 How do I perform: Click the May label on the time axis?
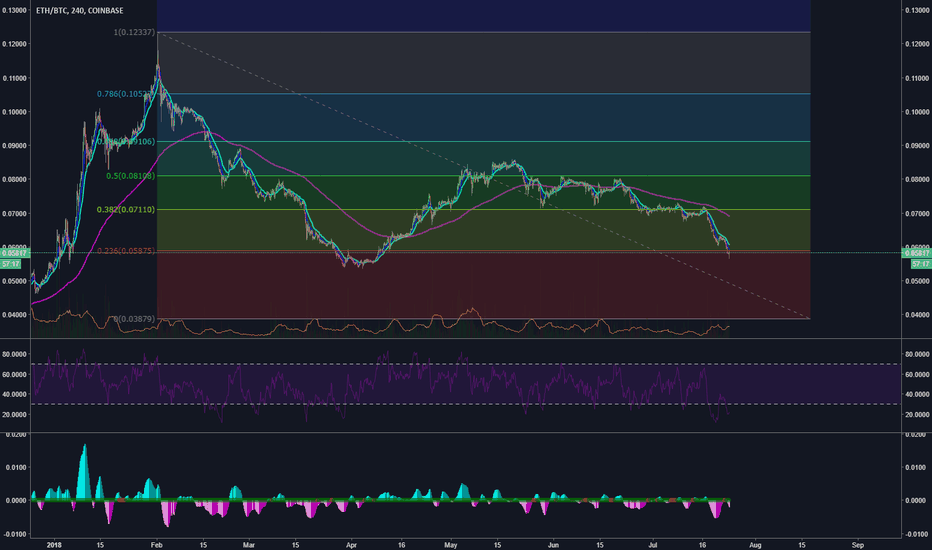point(451,545)
